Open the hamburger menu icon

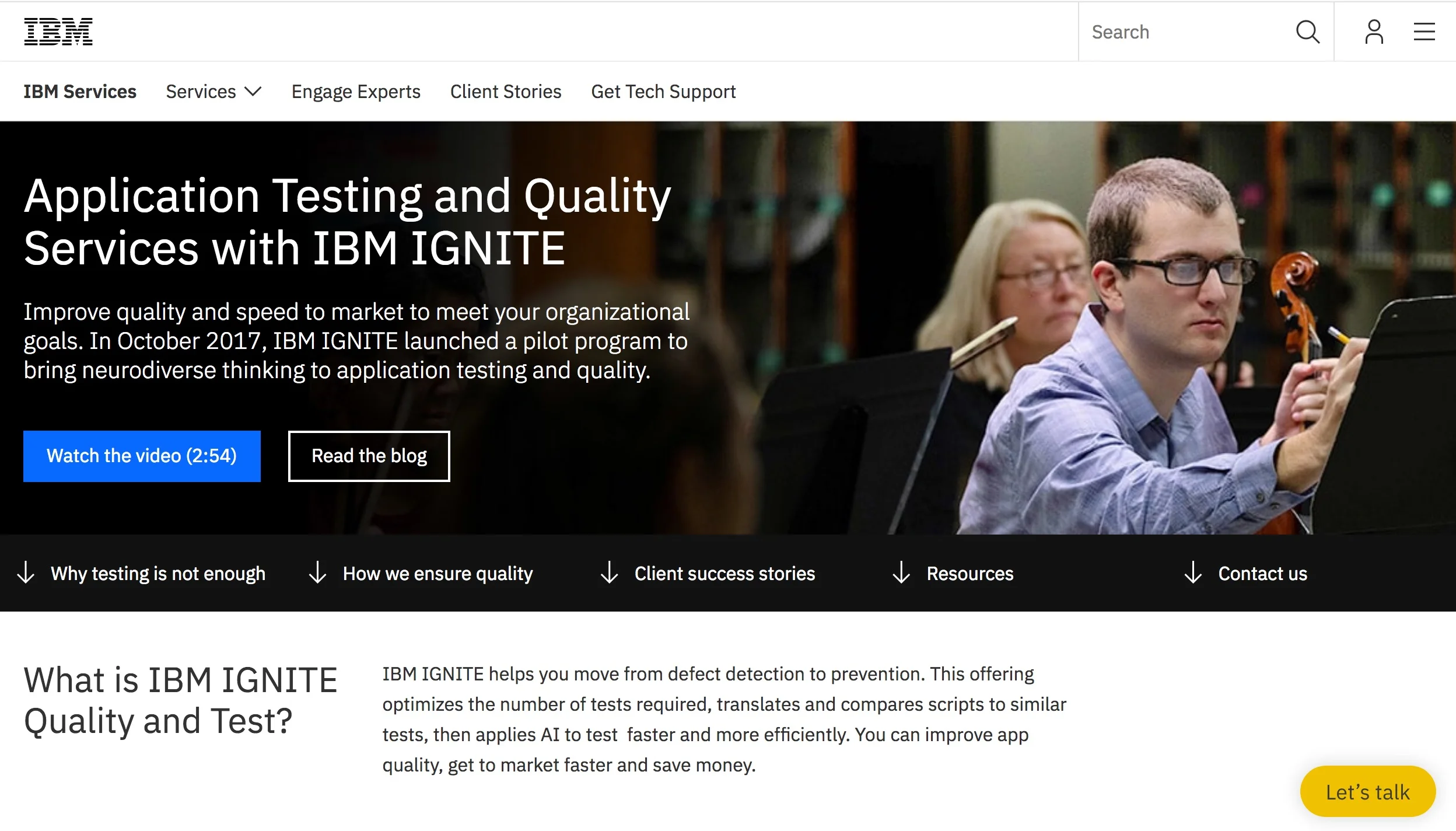pyautogui.click(x=1424, y=32)
